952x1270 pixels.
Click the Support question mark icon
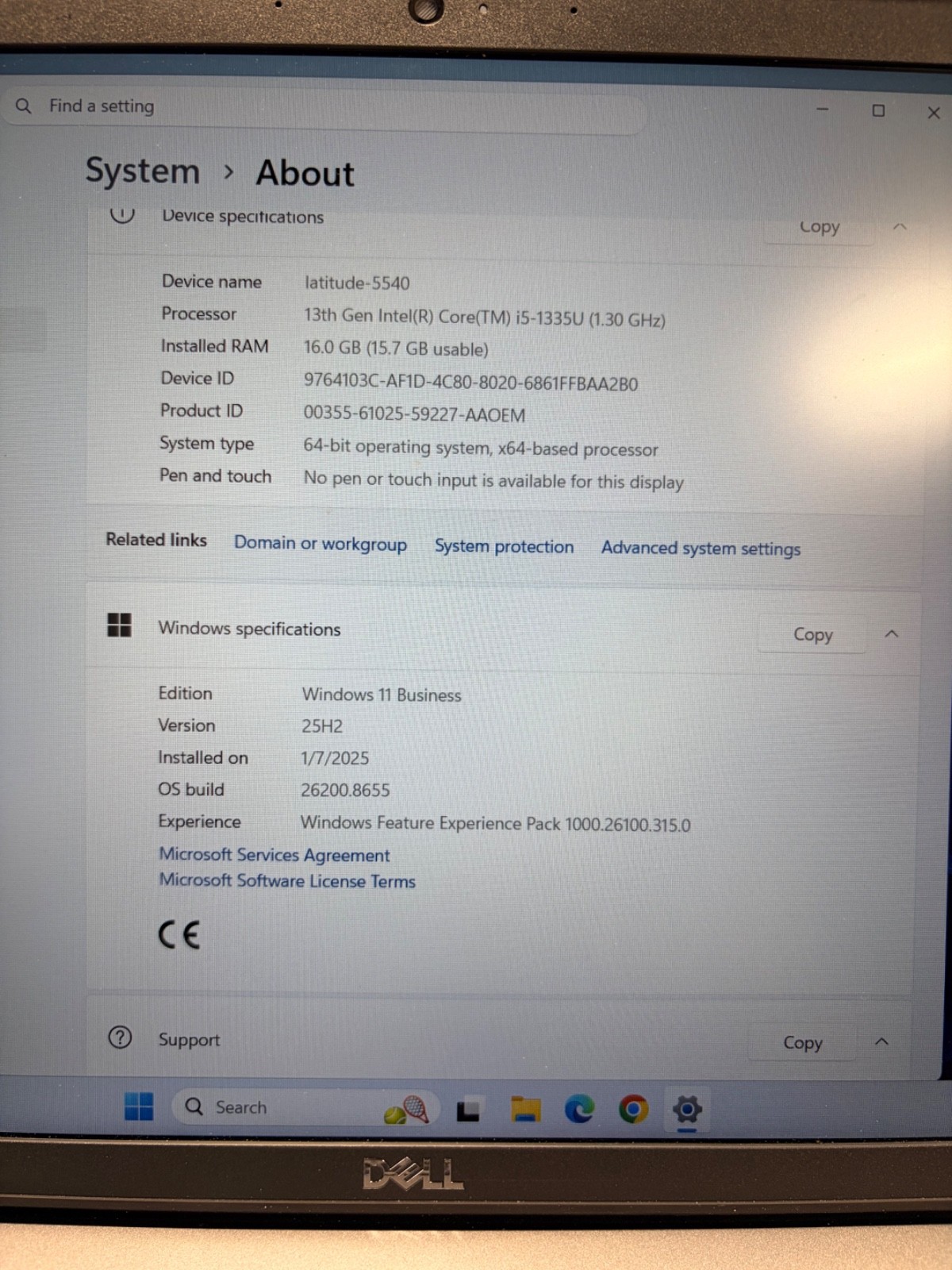coord(120,1037)
